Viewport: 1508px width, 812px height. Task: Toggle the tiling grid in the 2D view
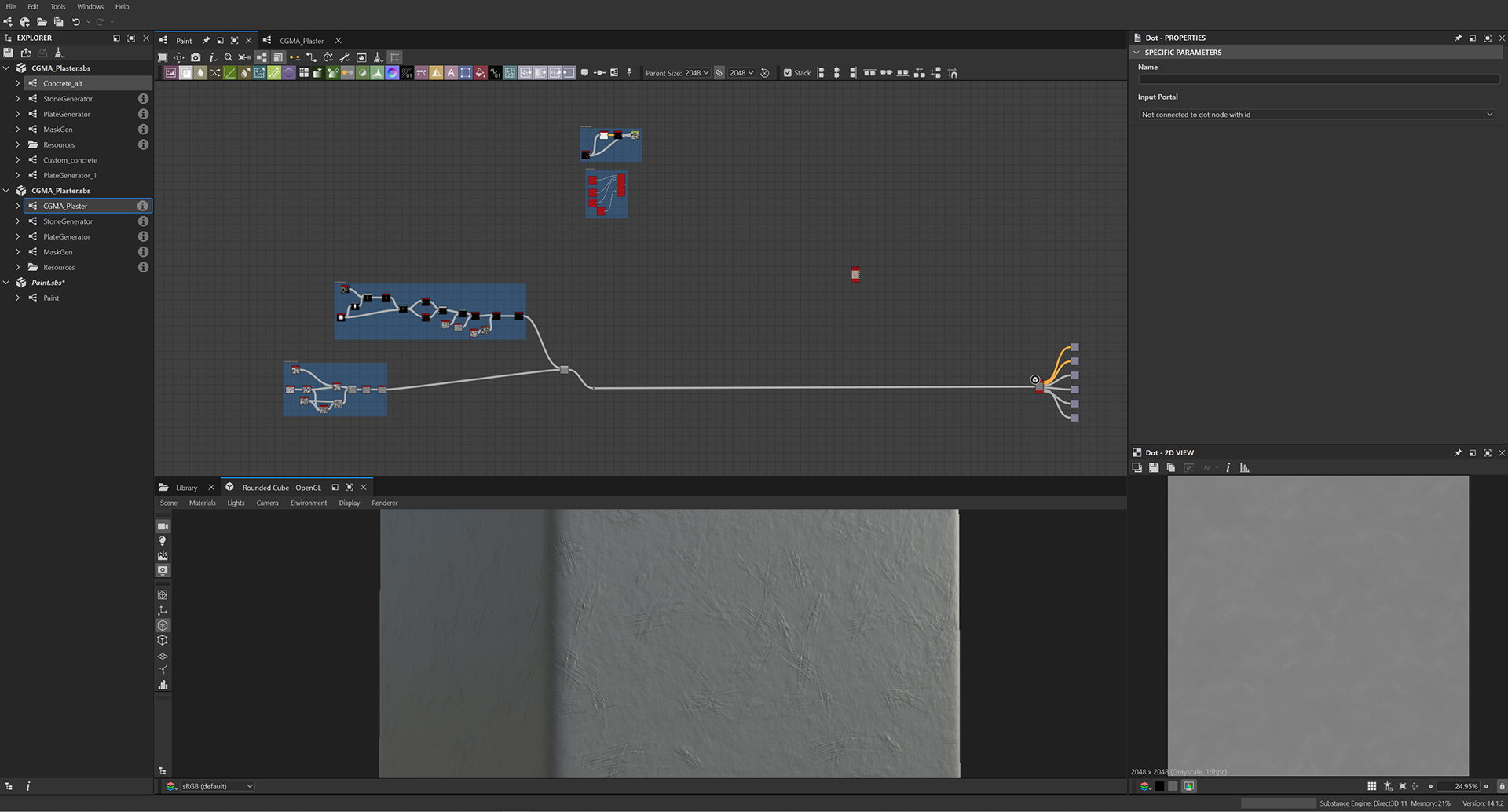(x=1371, y=786)
